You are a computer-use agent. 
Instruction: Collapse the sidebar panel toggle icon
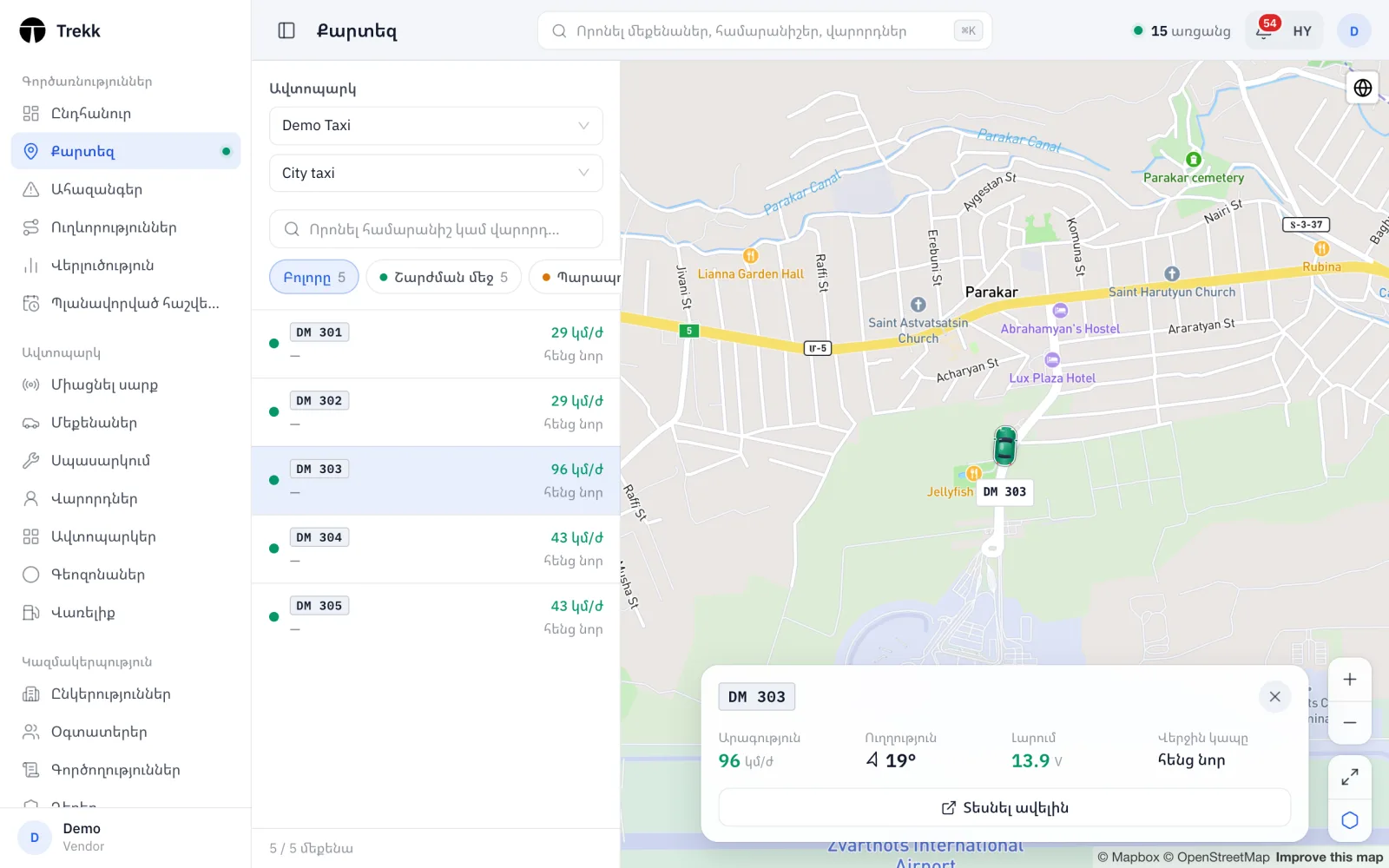286,31
